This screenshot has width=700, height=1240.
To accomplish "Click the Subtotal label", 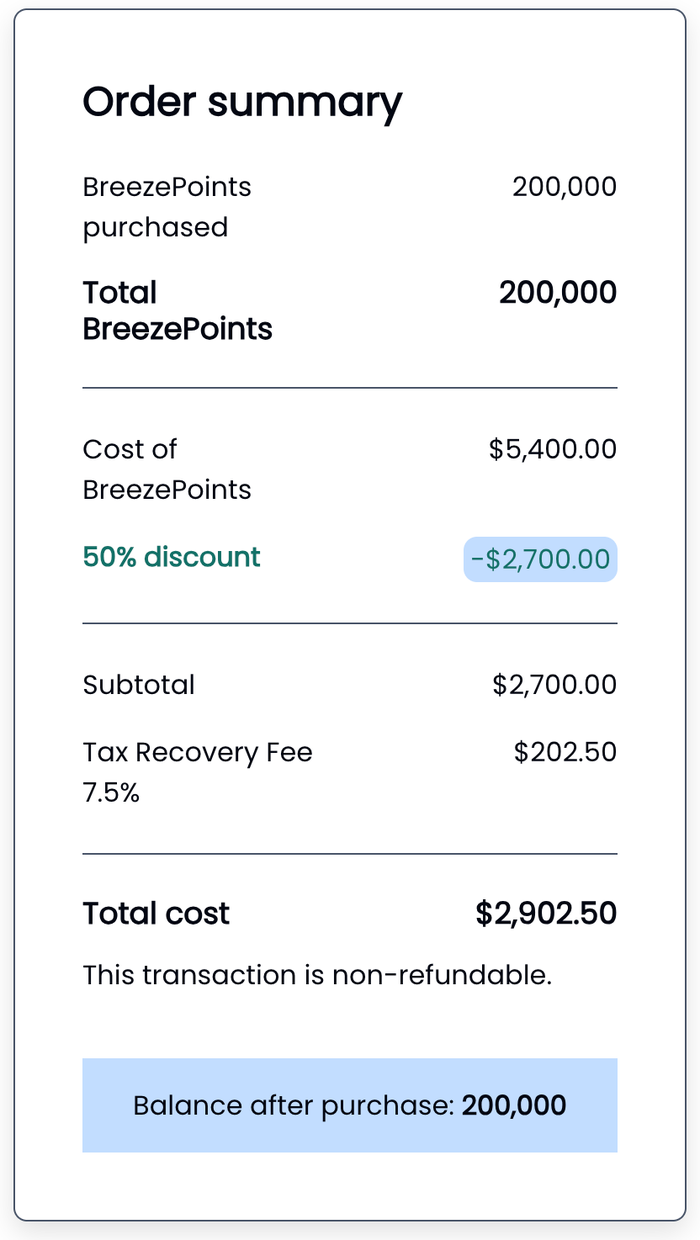I will pos(139,685).
